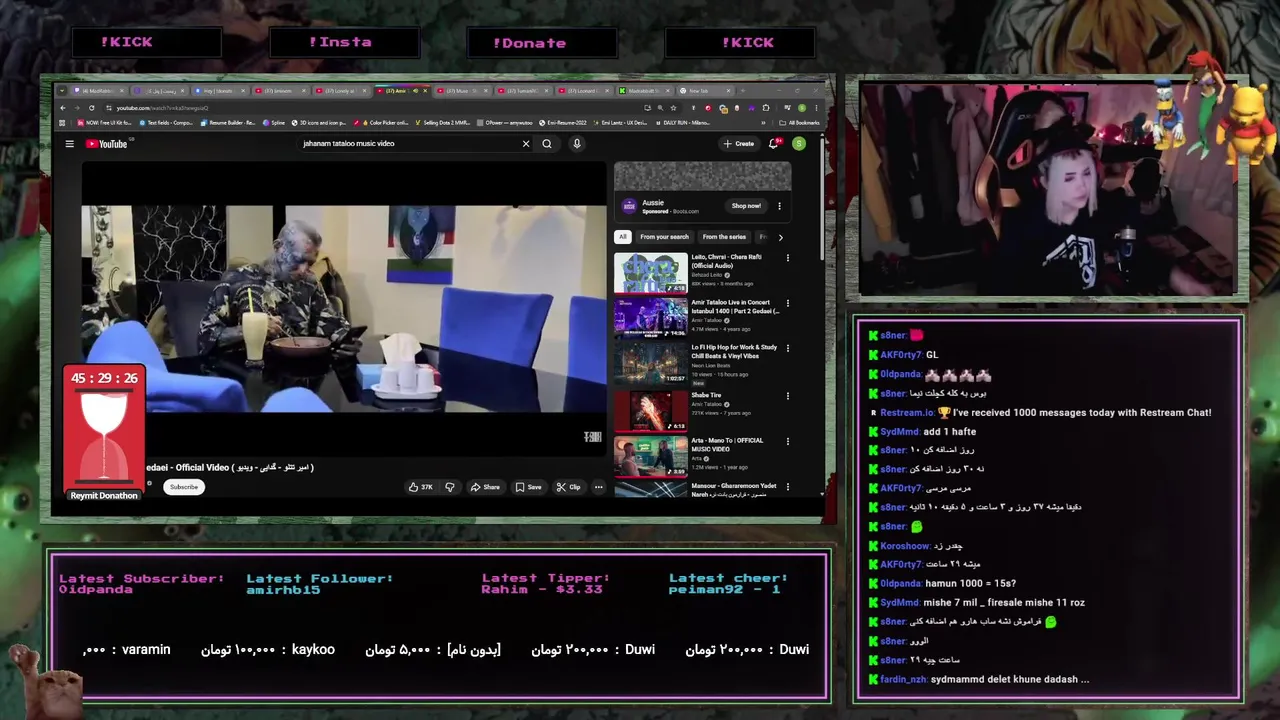Save the video to a playlist

coord(528,487)
